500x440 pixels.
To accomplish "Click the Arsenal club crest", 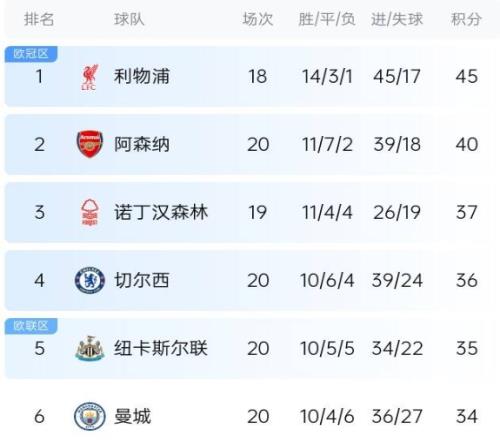I will pos(90,144).
